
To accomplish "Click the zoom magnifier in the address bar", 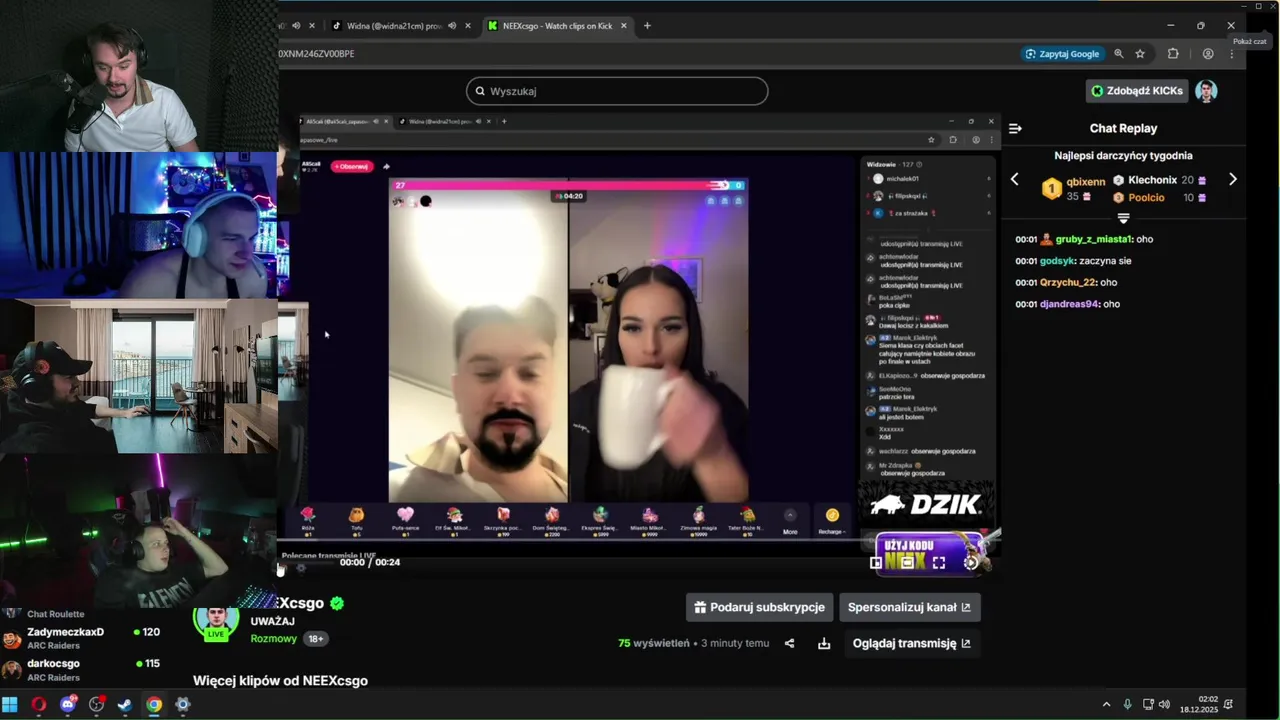I will (x=1119, y=54).
